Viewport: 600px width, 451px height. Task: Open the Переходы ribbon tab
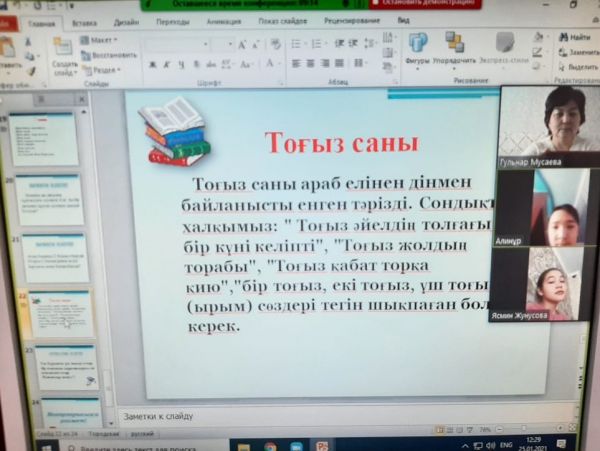pyautogui.click(x=172, y=21)
